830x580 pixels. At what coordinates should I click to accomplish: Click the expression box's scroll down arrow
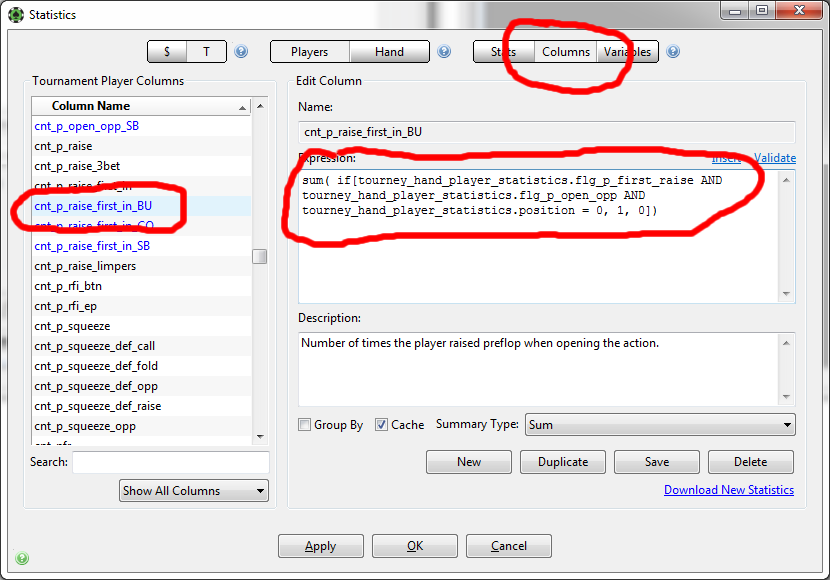point(786,294)
